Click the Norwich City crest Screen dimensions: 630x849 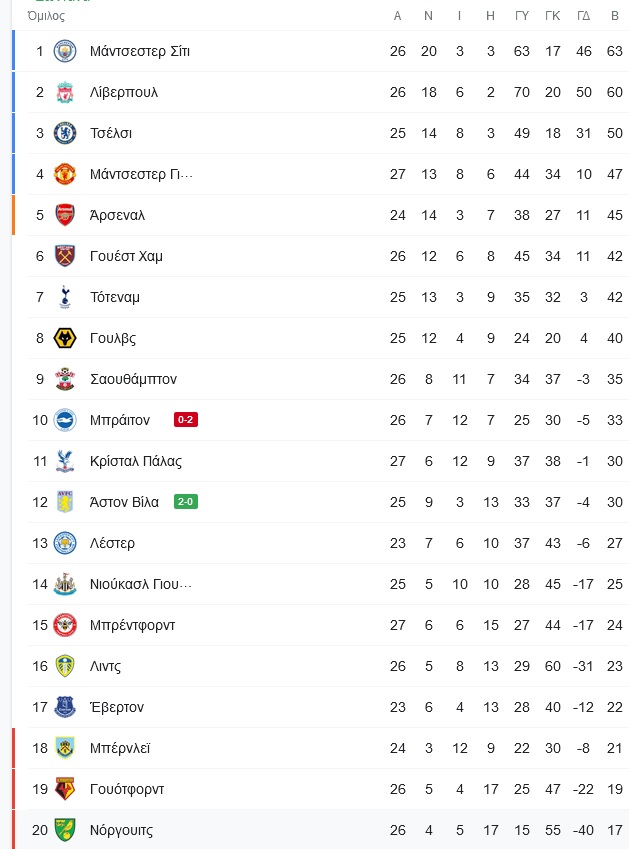65,830
